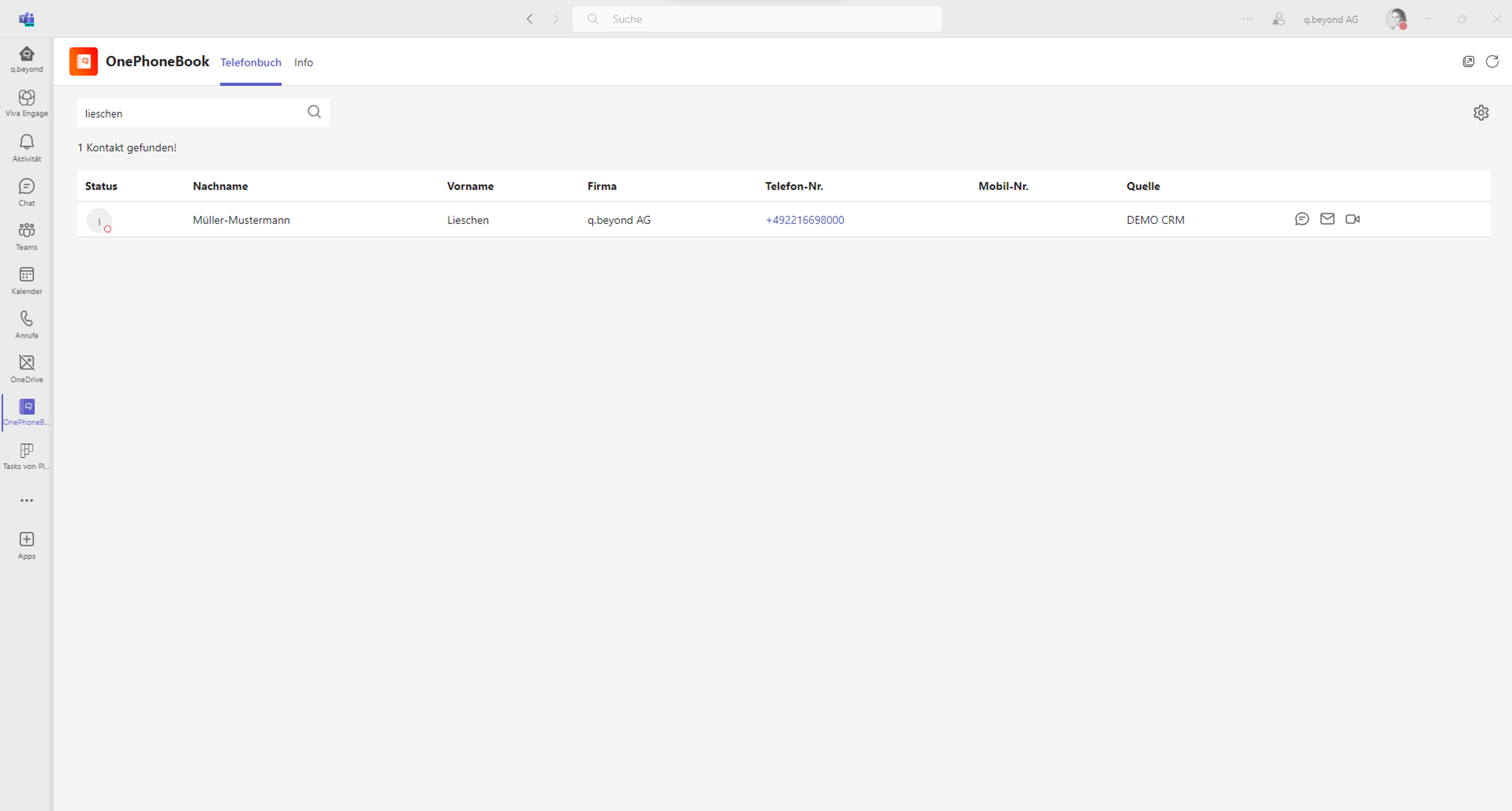Start video call with the contact

click(1353, 219)
